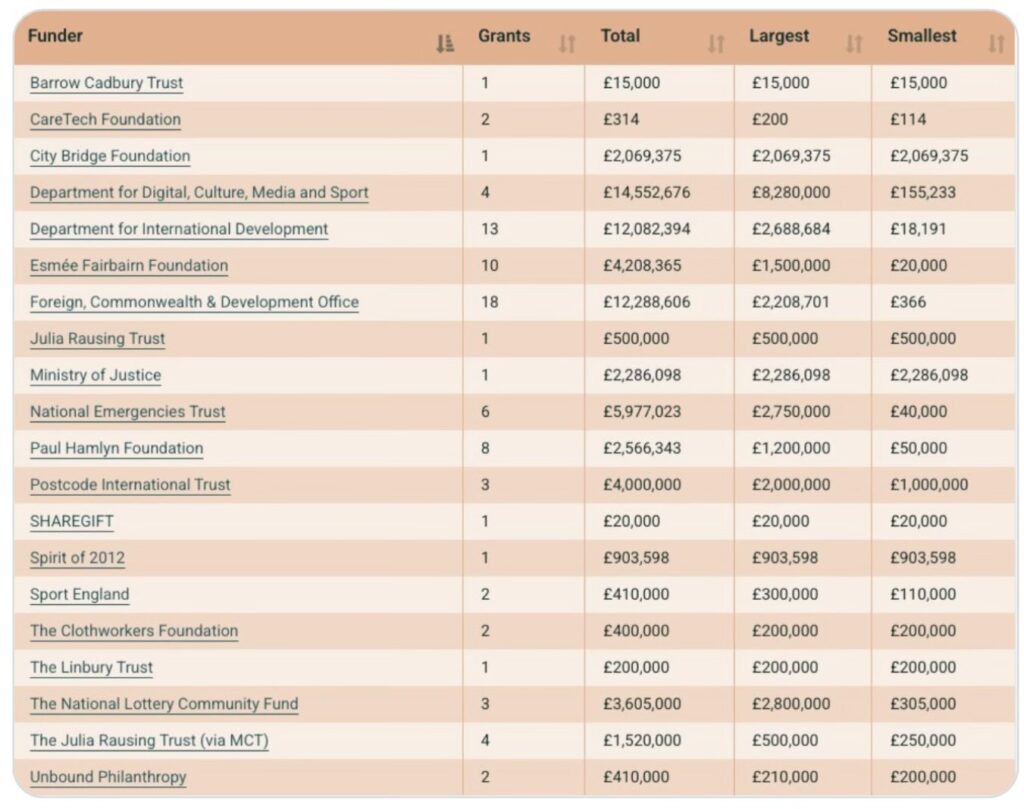
Task: Open the SHAREGIFT funder link
Action: [72, 521]
